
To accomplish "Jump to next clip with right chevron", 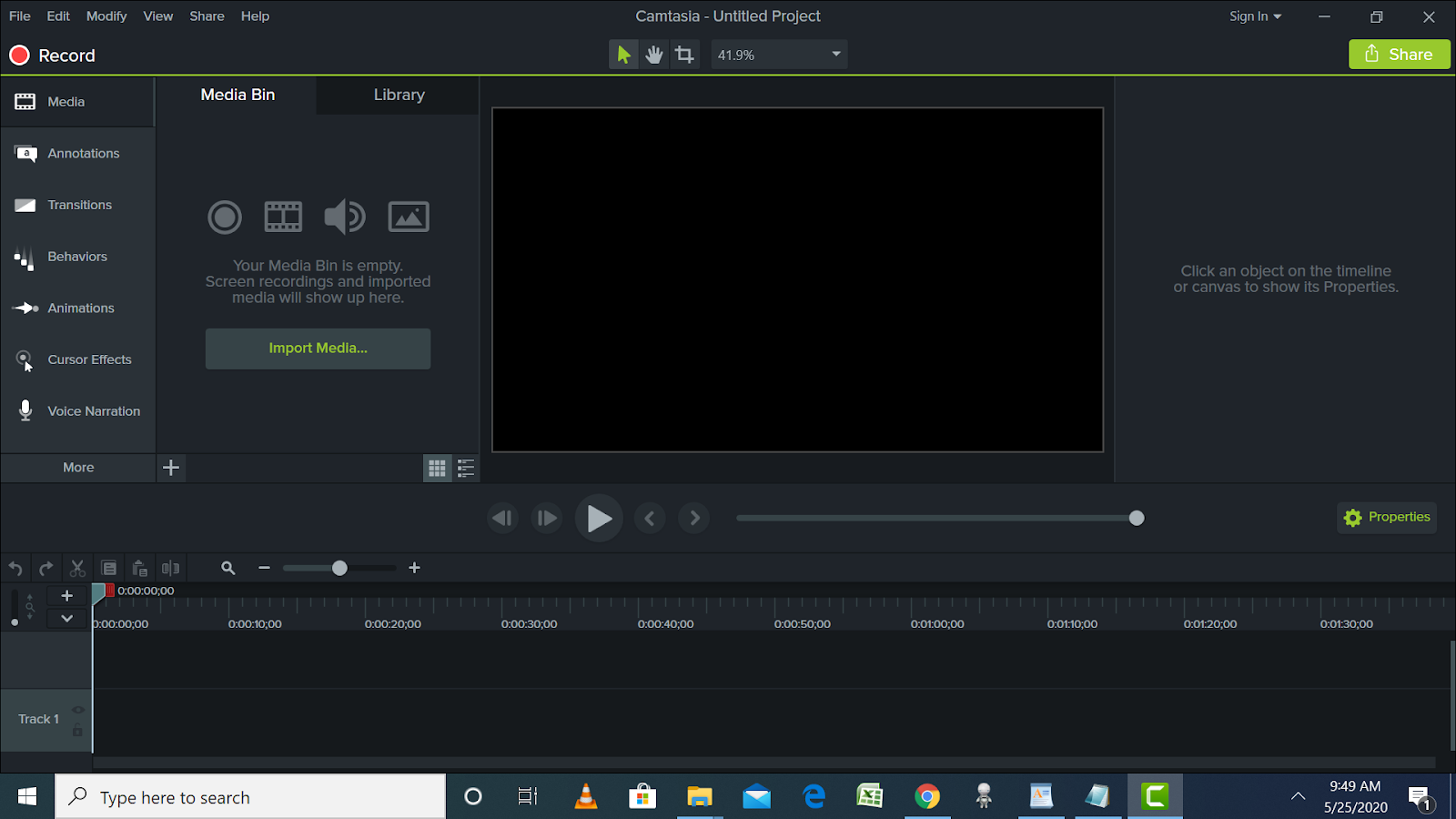I will pos(694,518).
